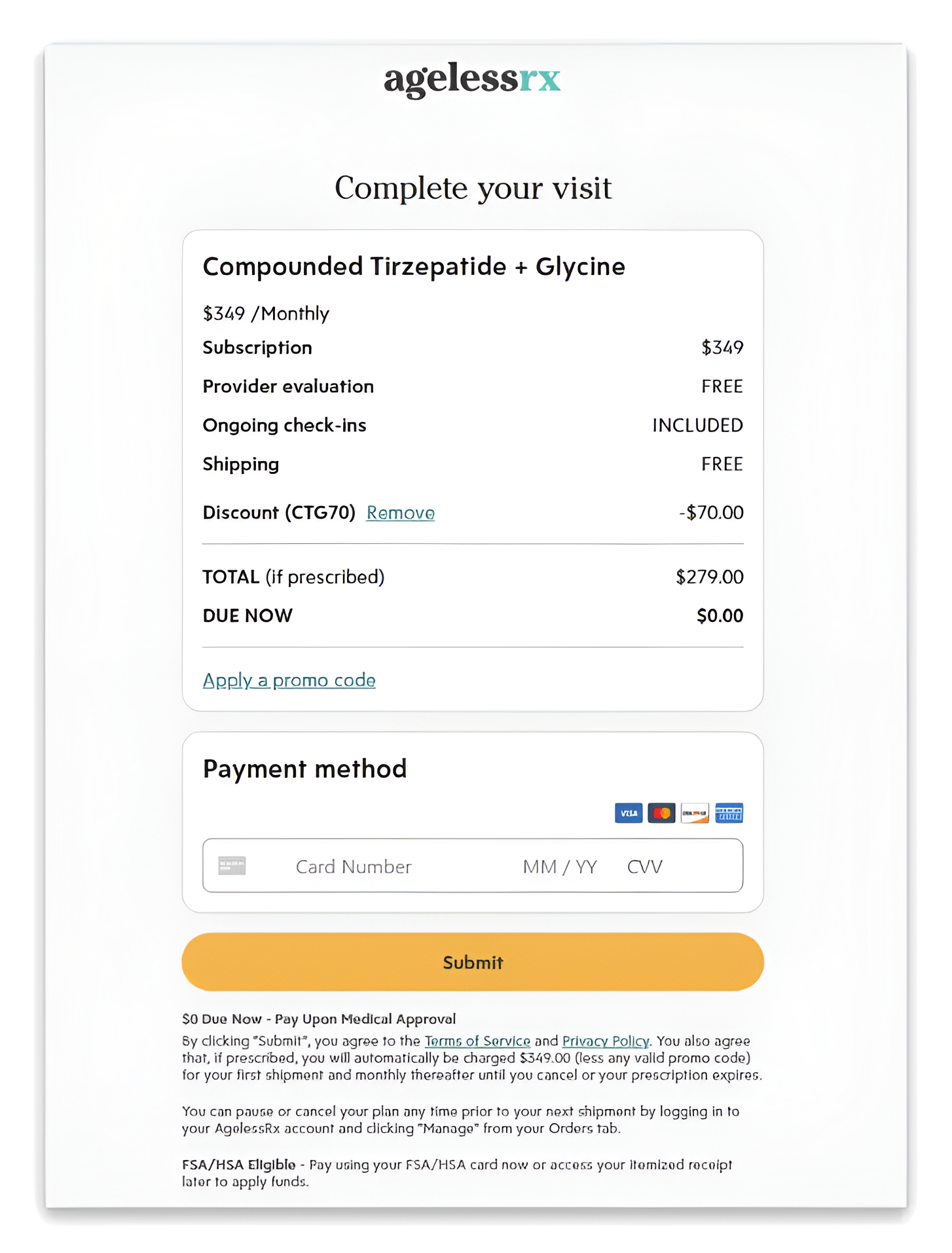Viewport: 952px width, 1253px height.
Task: Click the Compounded Tirzepatide + Glycine title
Action: click(x=414, y=266)
